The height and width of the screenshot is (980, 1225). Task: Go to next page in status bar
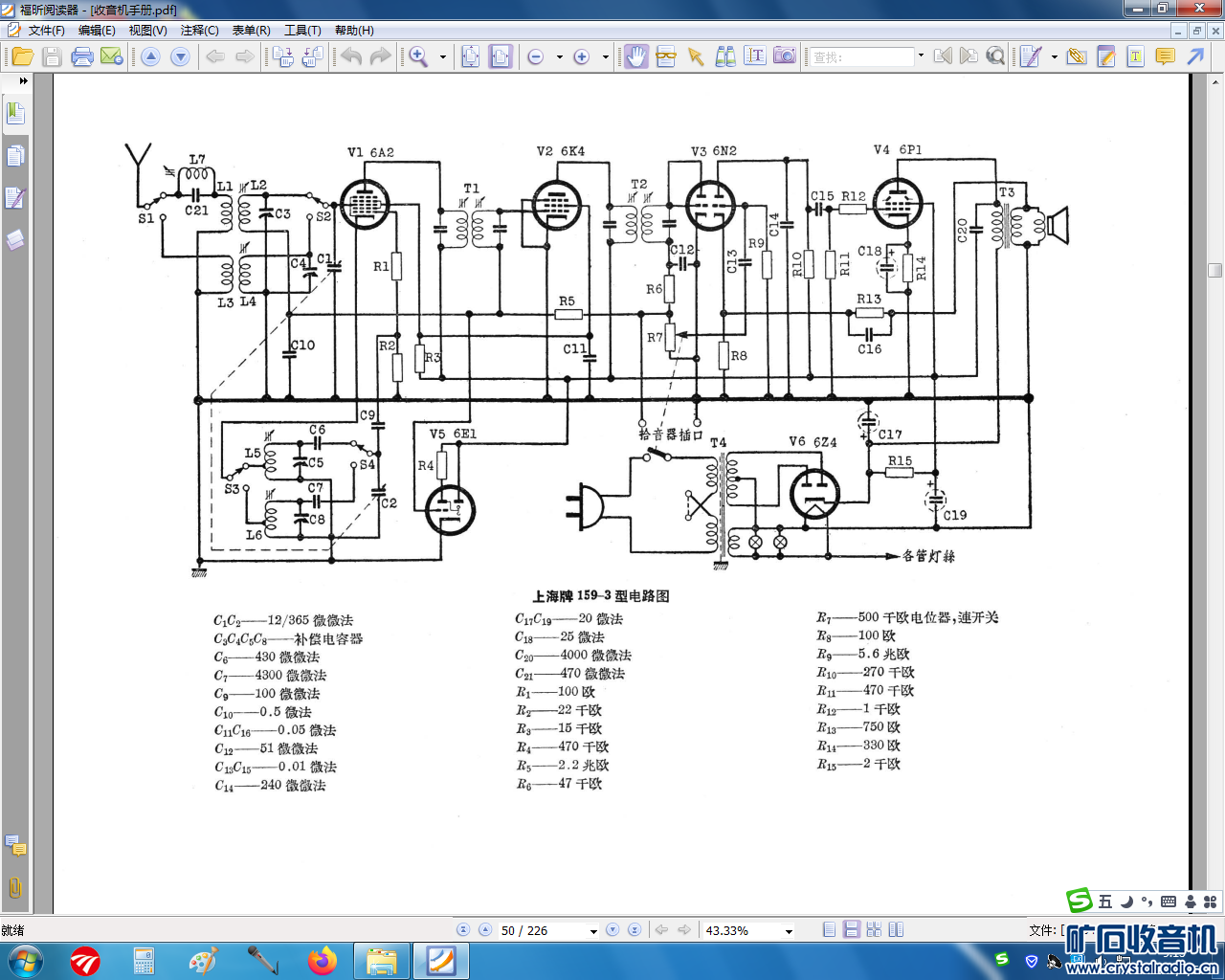coord(612,930)
